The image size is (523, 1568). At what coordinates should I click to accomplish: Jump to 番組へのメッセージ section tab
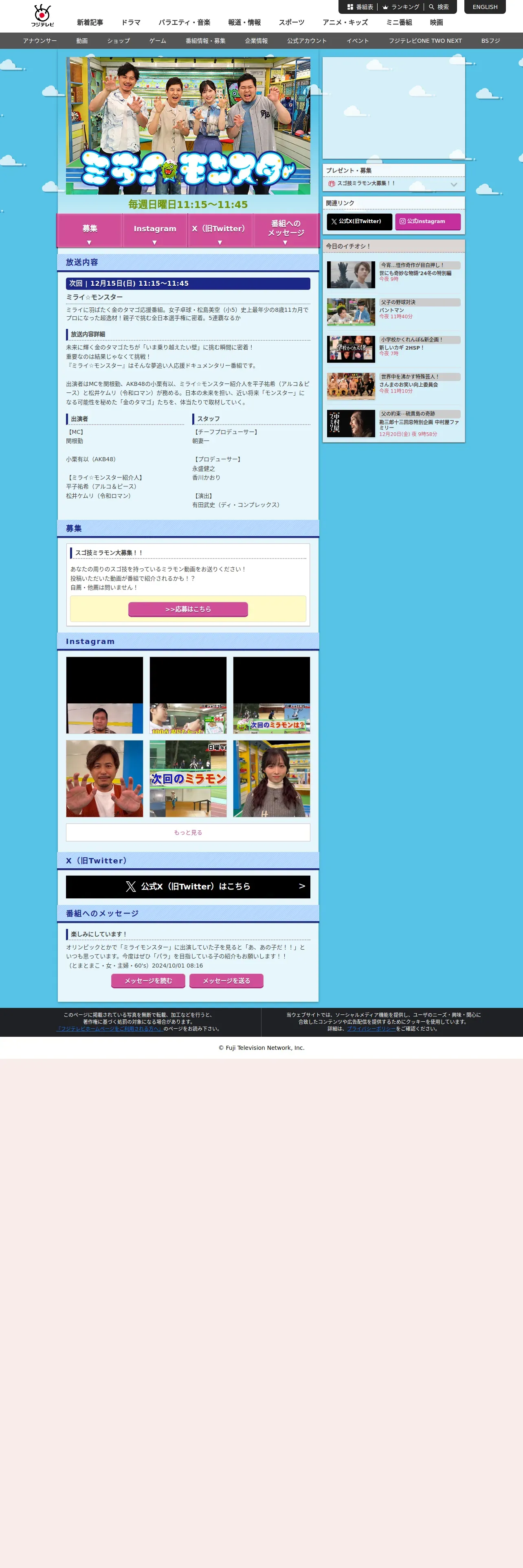(x=286, y=231)
